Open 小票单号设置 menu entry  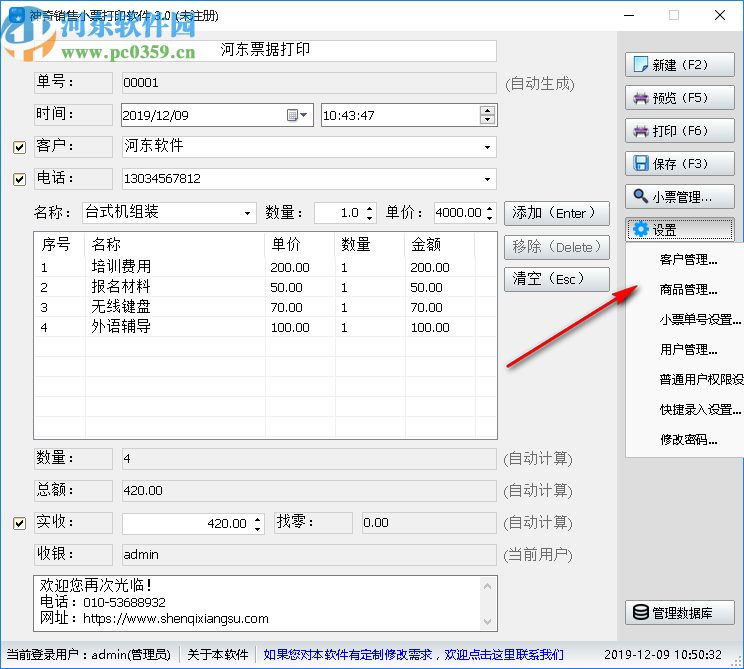click(x=700, y=319)
